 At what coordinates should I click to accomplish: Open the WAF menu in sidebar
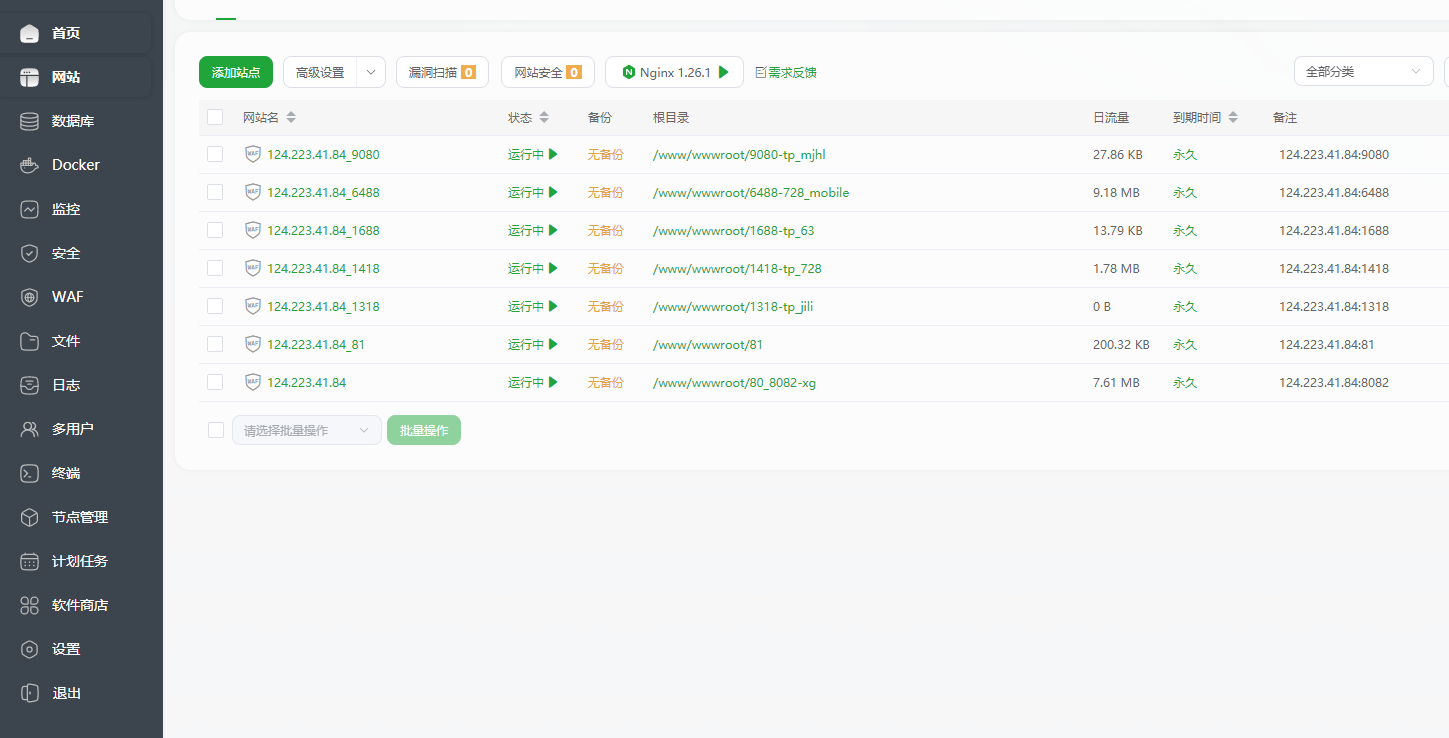[x=76, y=297]
